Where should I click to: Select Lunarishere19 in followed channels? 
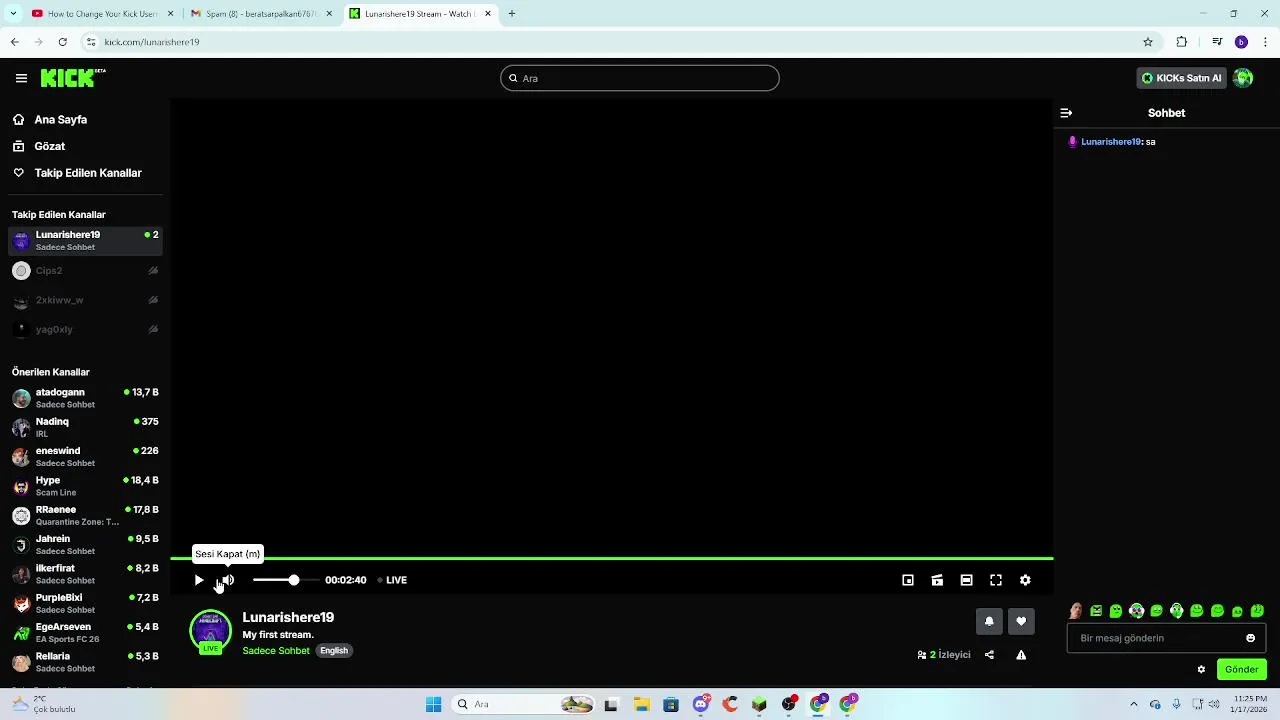[85, 240]
